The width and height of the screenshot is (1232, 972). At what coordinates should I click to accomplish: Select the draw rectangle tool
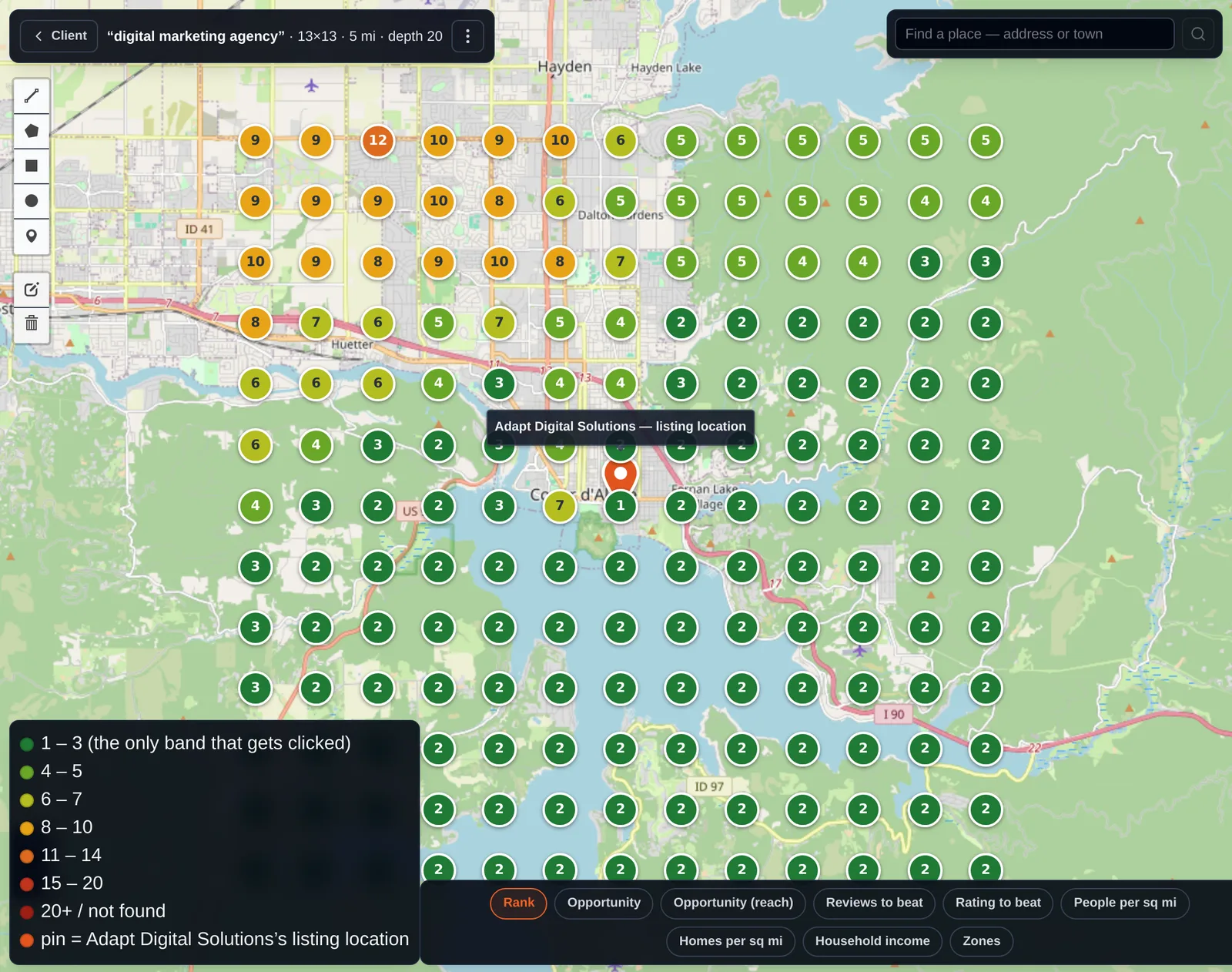point(32,166)
